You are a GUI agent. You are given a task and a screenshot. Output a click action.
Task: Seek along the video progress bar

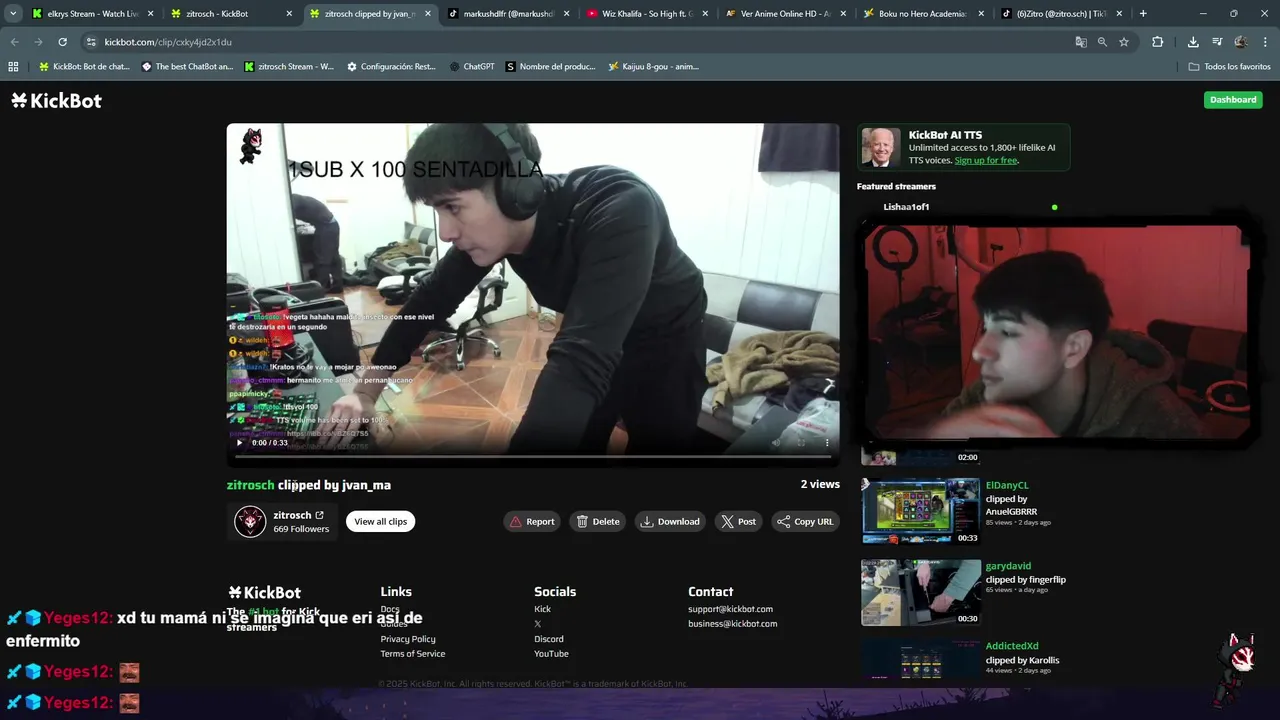tap(533, 456)
